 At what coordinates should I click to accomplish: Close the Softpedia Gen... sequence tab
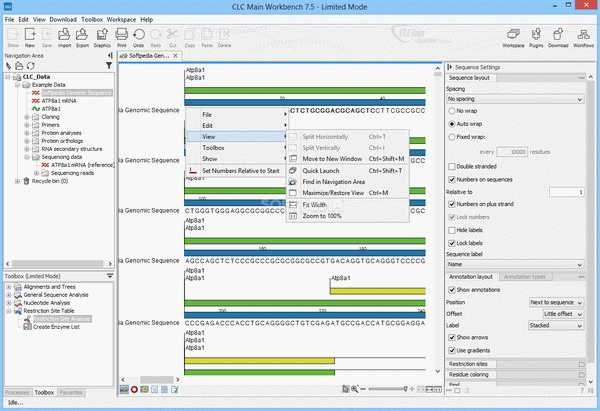pyautogui.click(x=176, y=56)
